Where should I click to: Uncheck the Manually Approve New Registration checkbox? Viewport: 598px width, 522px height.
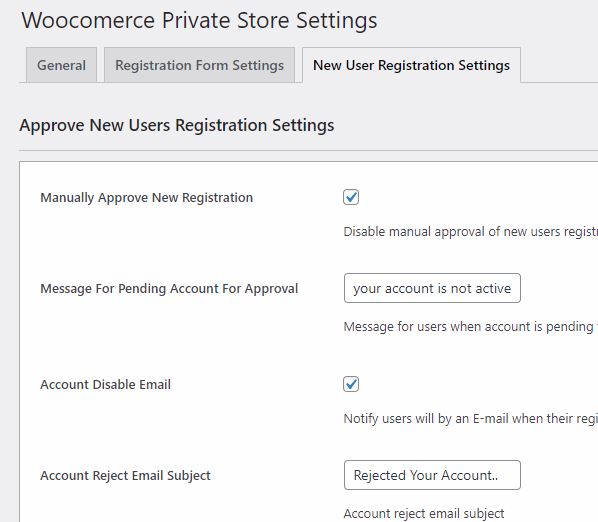tap(351, 197)
